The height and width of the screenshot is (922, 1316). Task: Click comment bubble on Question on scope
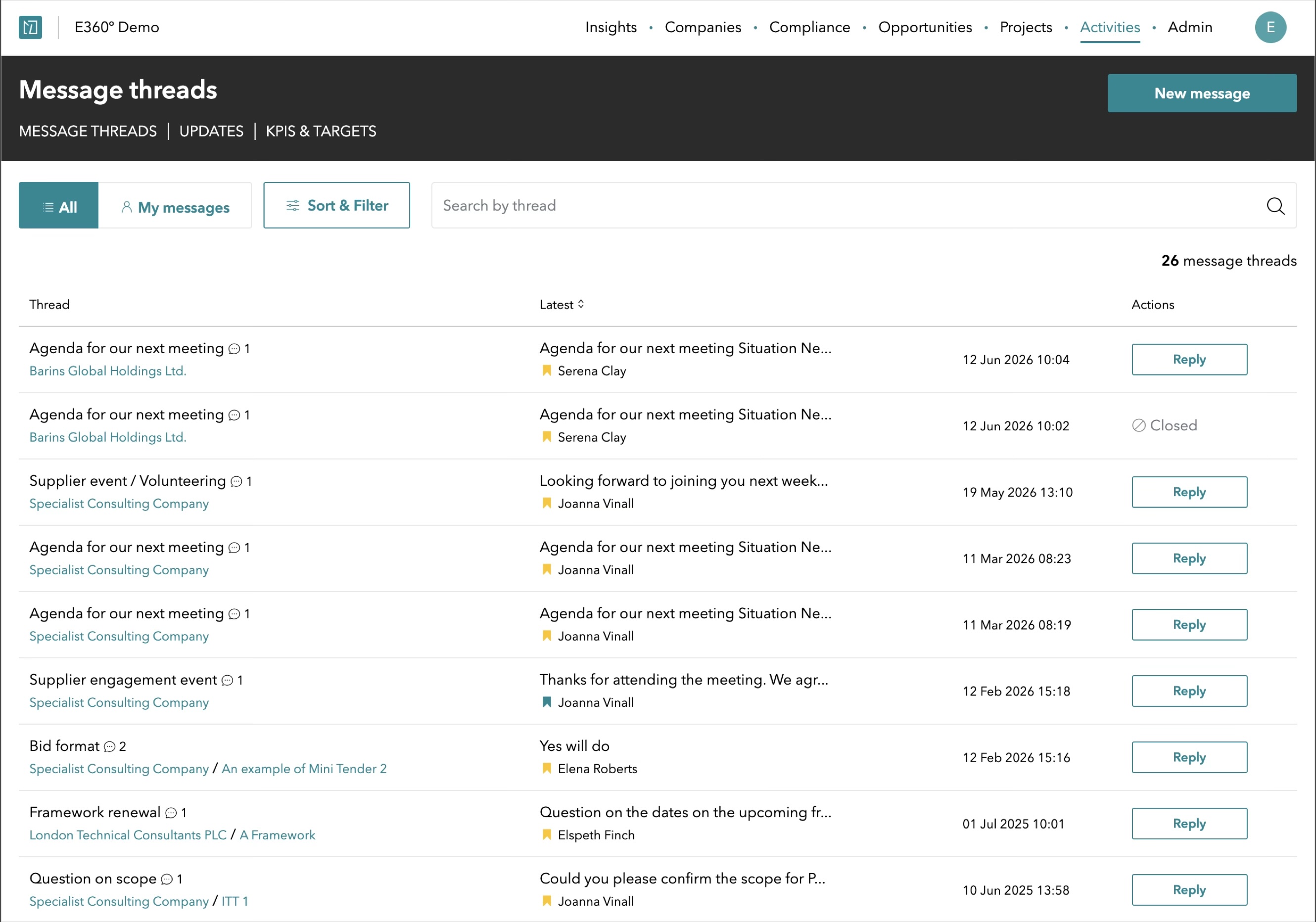click(x=167, y=879)
